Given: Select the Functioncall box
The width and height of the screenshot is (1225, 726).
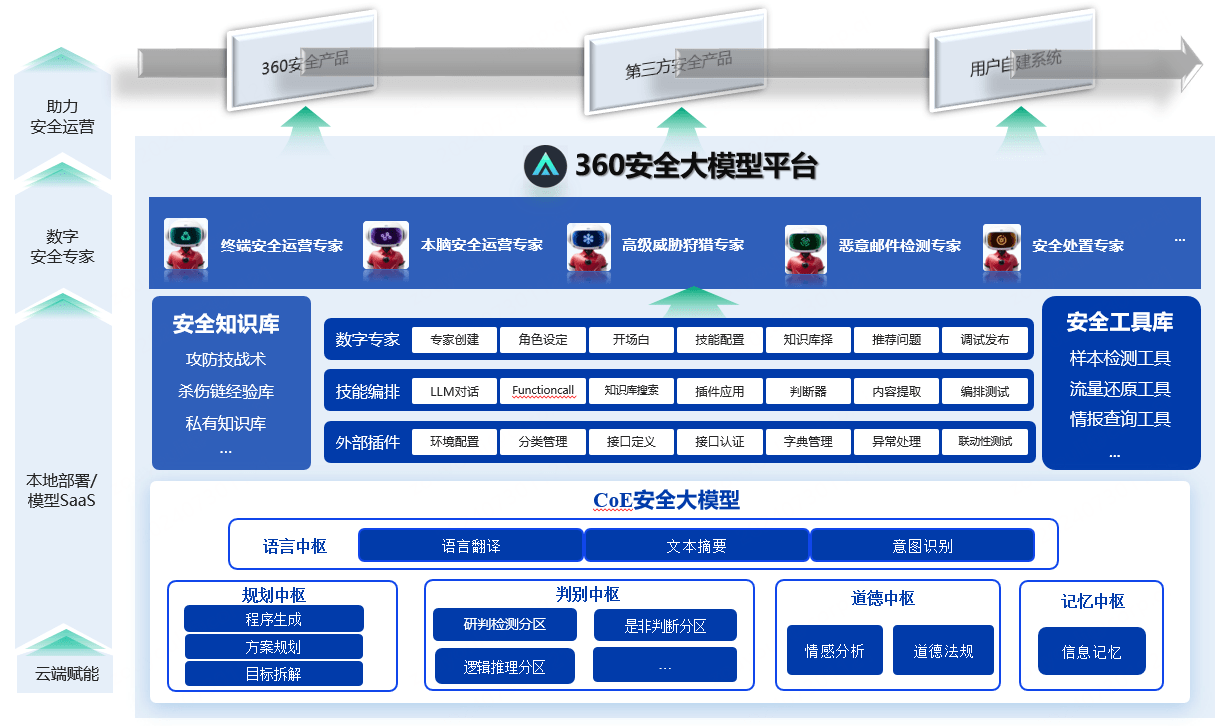Looking at the screenshot, I should point(543,391).
